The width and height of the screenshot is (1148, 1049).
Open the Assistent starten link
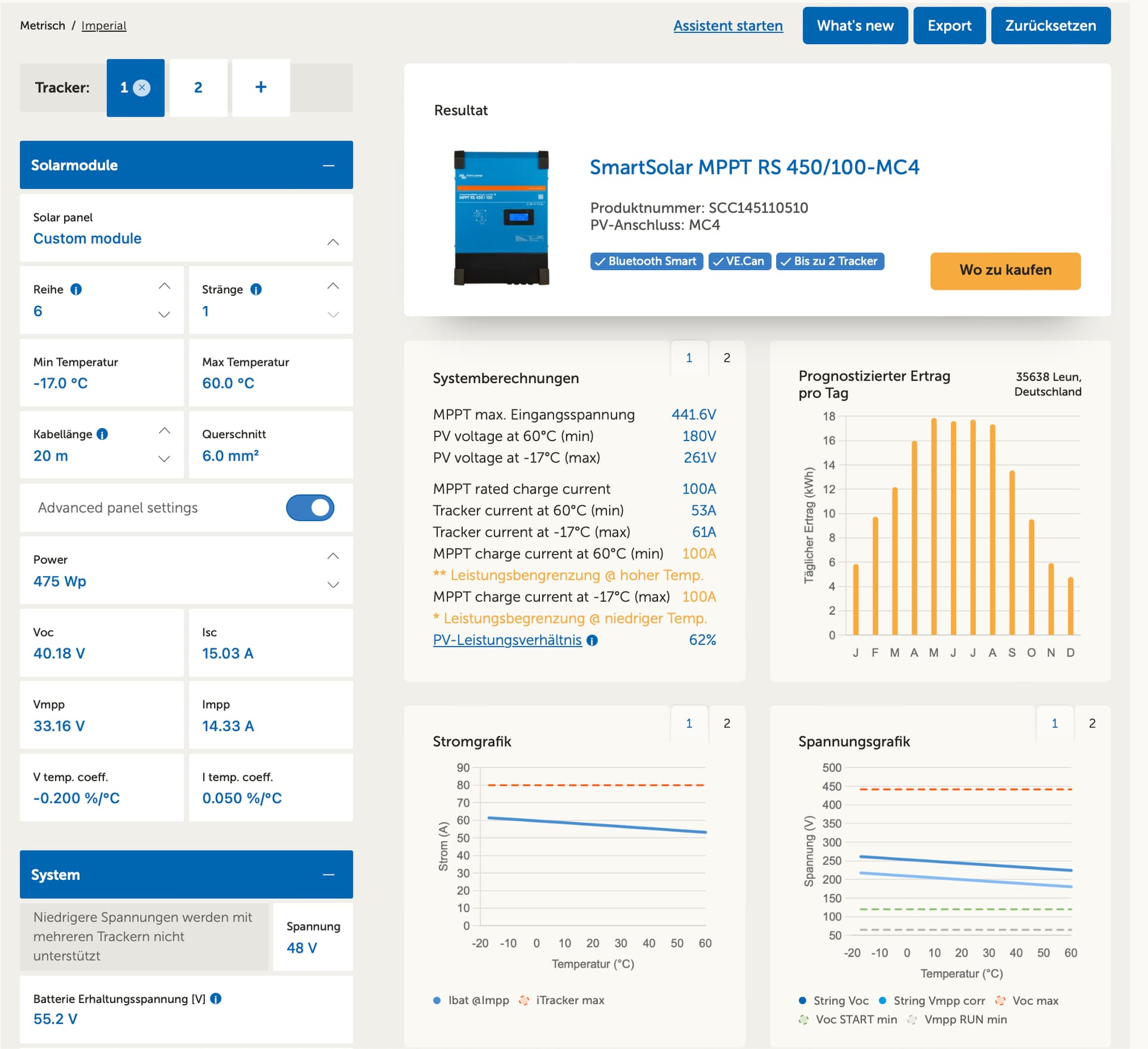[x=728, y=26]
